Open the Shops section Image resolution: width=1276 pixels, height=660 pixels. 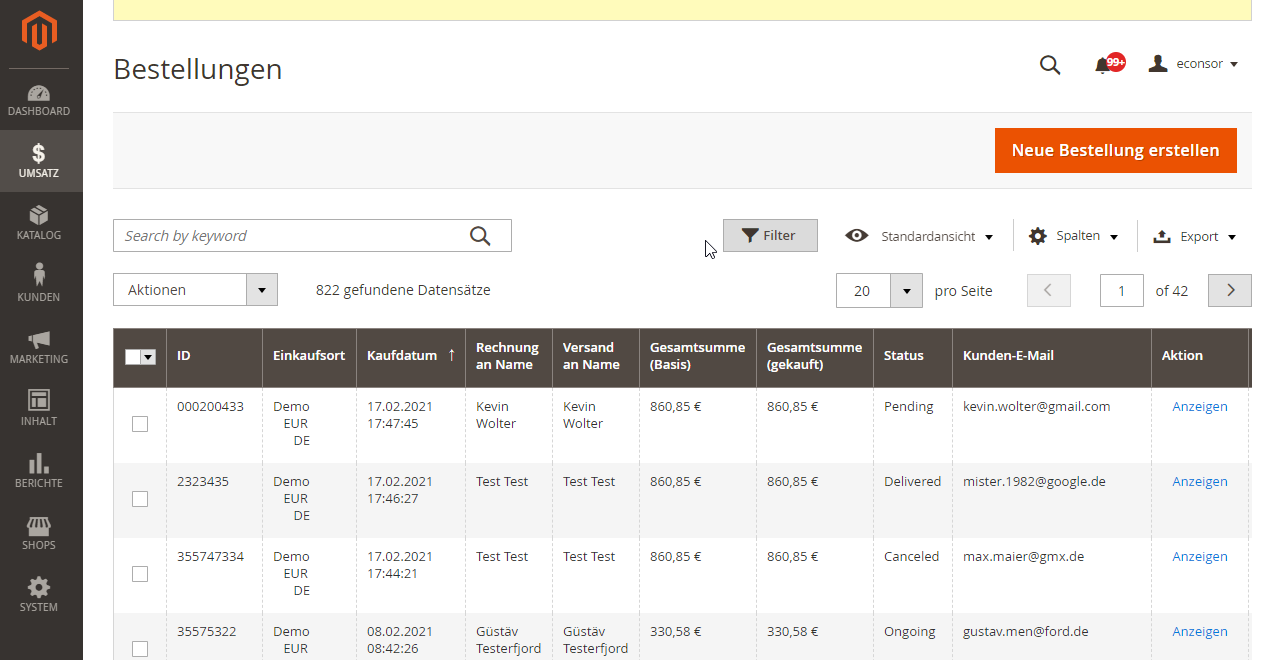[39, 532]
